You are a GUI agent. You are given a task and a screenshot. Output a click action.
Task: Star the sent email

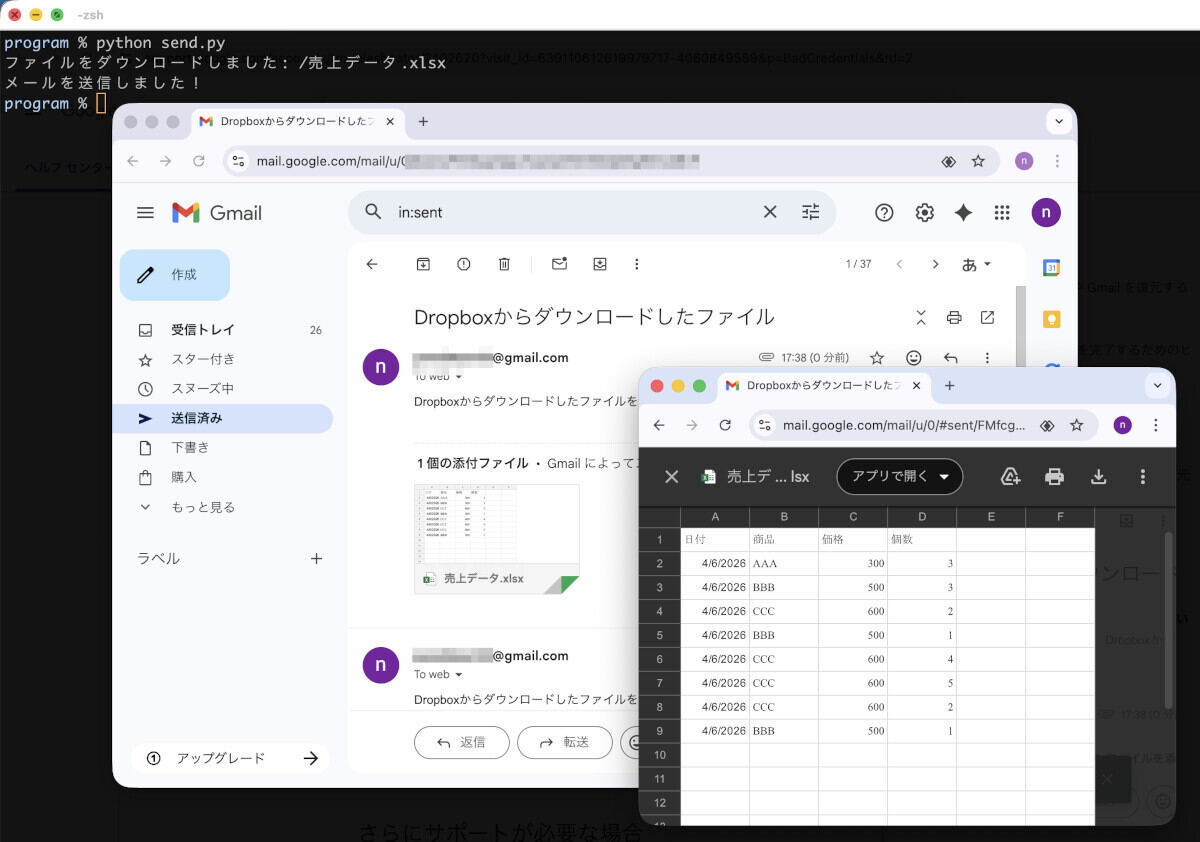click(x=877, y=357)
